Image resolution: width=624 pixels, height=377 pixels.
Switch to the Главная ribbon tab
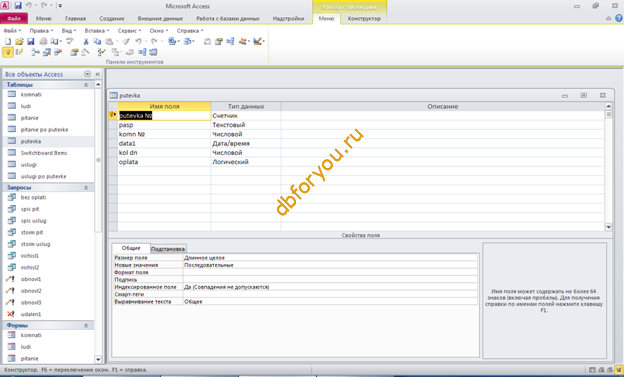point(76,18)
